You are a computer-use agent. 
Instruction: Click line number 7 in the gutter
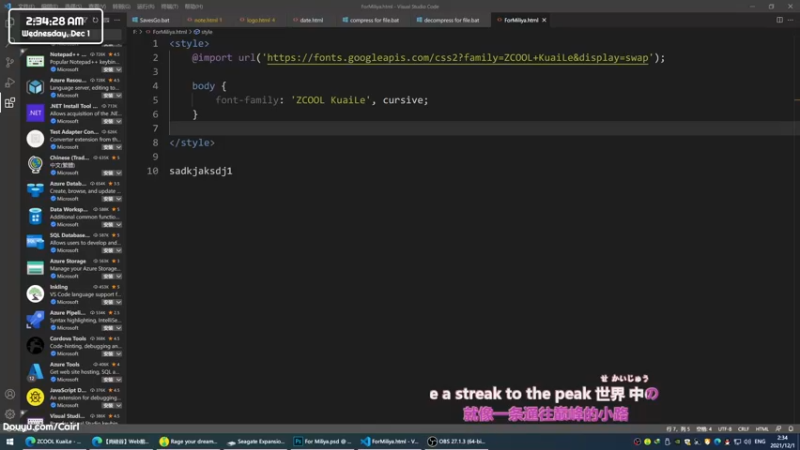156,129
